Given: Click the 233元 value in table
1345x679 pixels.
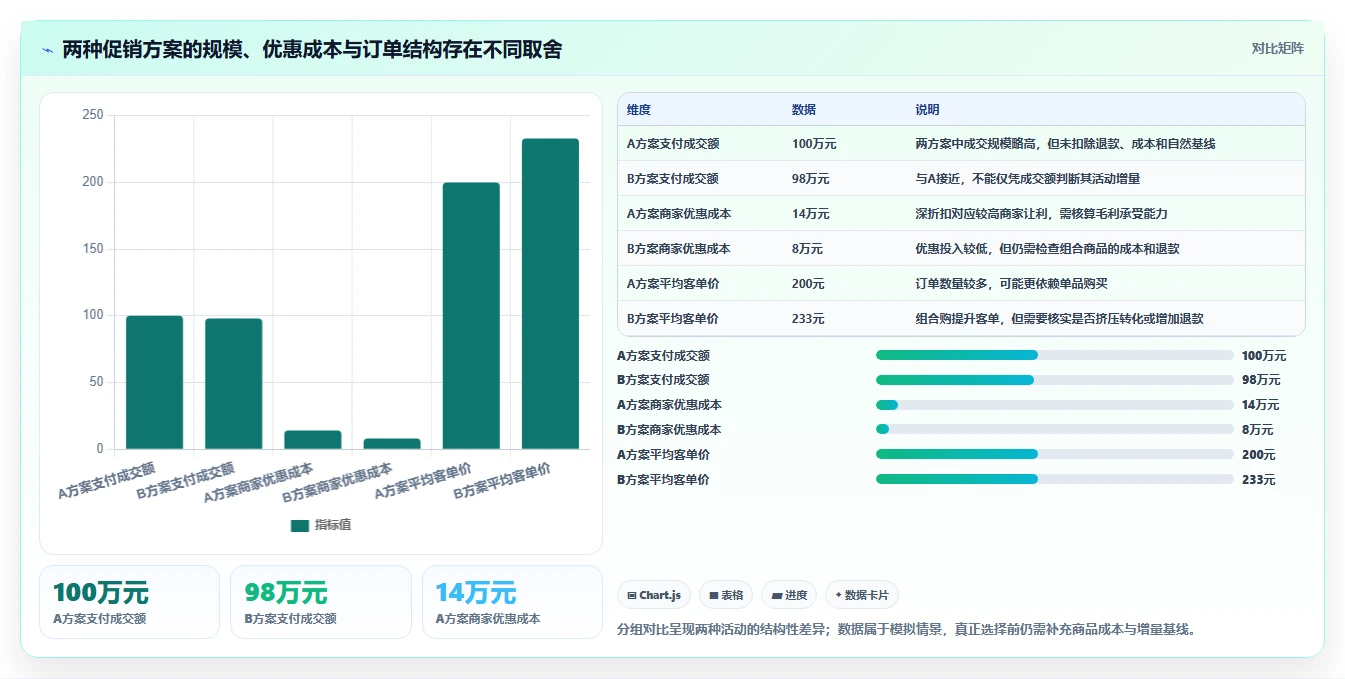Looking at the screenshot, I should coord(808,319).
